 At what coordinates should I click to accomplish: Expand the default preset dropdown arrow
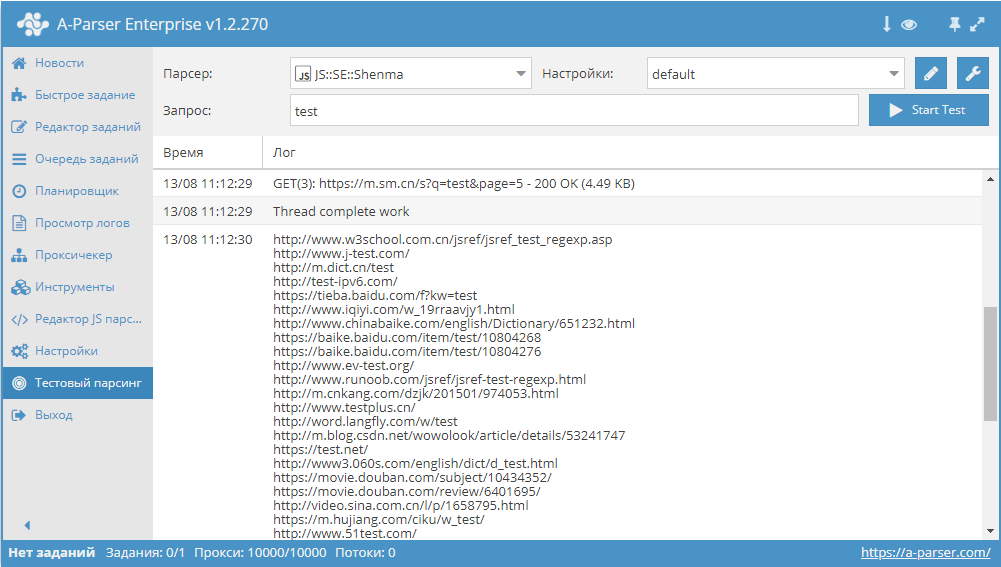[894, 74]
